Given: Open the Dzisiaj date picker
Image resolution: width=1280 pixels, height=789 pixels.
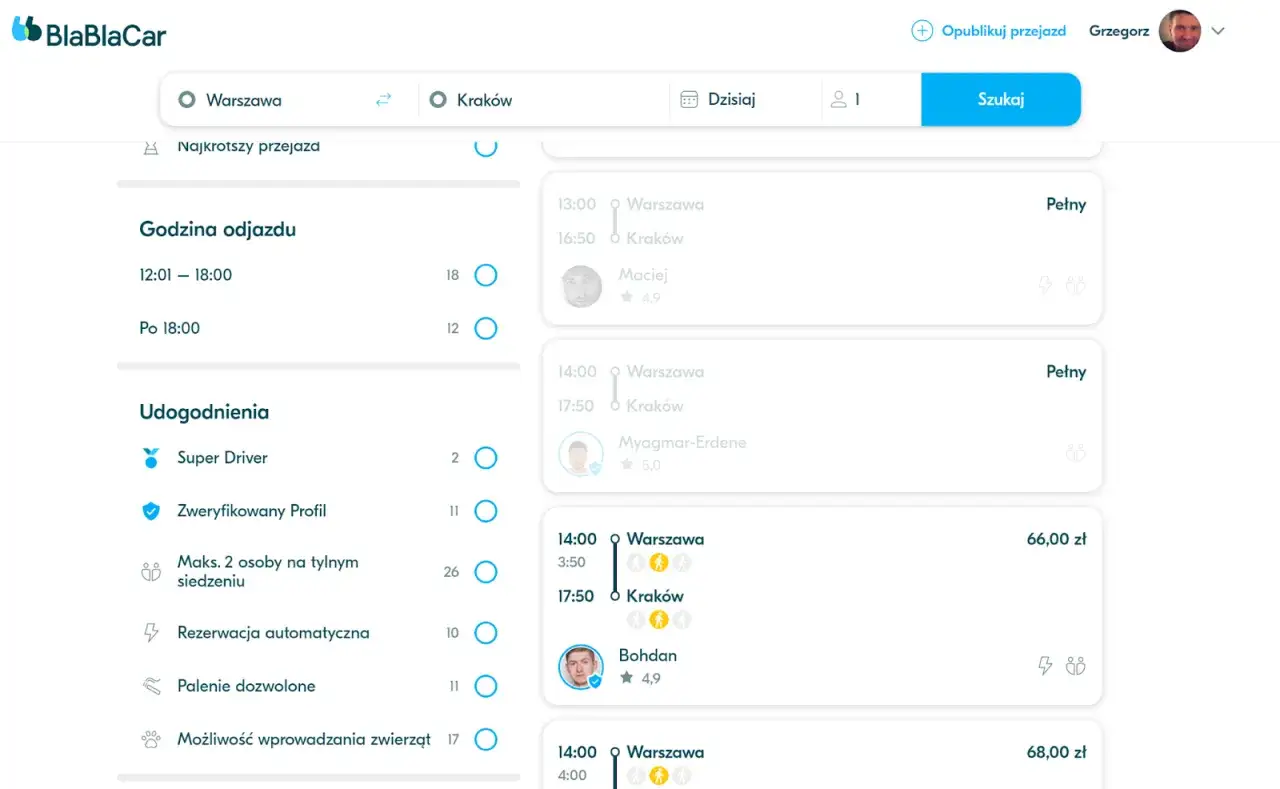Looking at the screenshot, I should (x=744, y=99).
